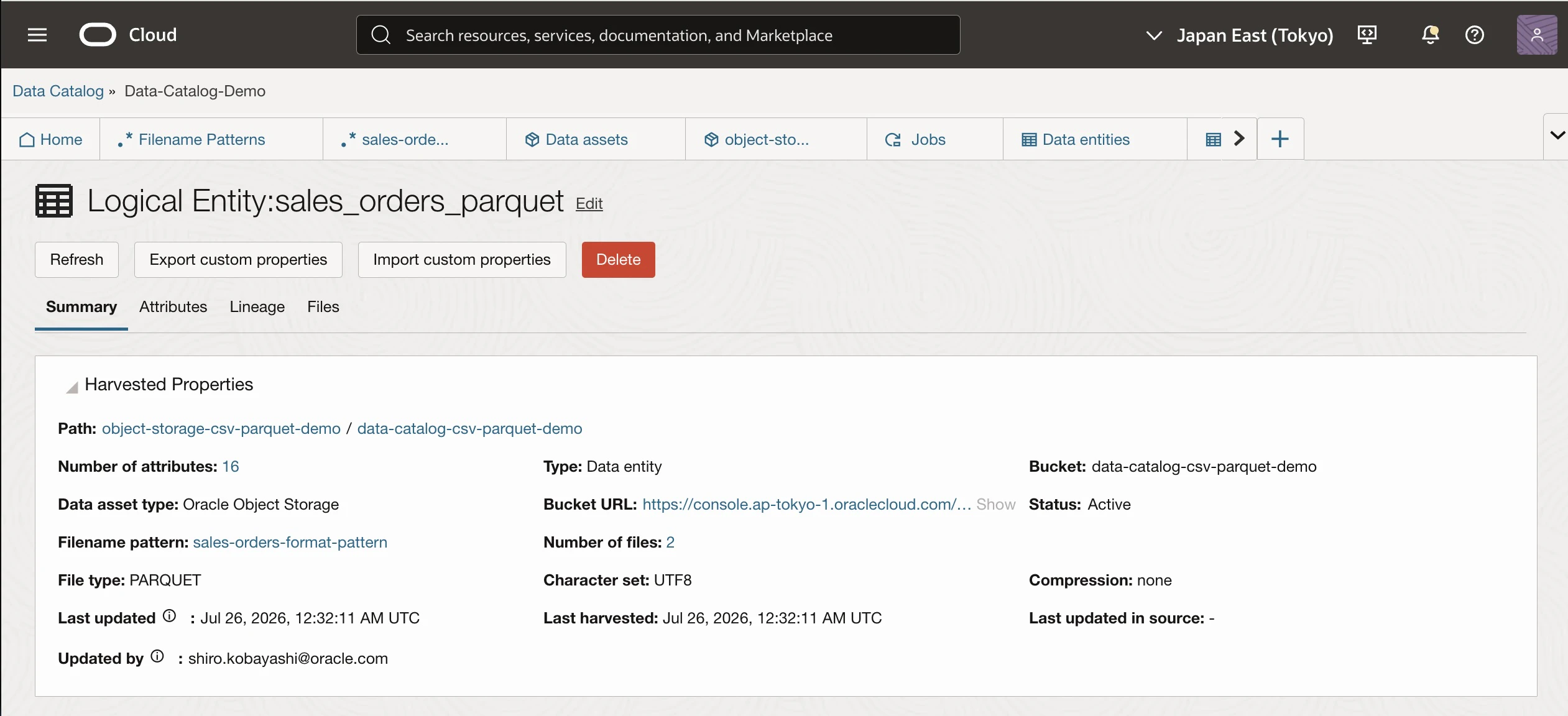Click the Edit link beside entity name
Viewport: 1568px width, 716px height.
[x=589, y=204]
